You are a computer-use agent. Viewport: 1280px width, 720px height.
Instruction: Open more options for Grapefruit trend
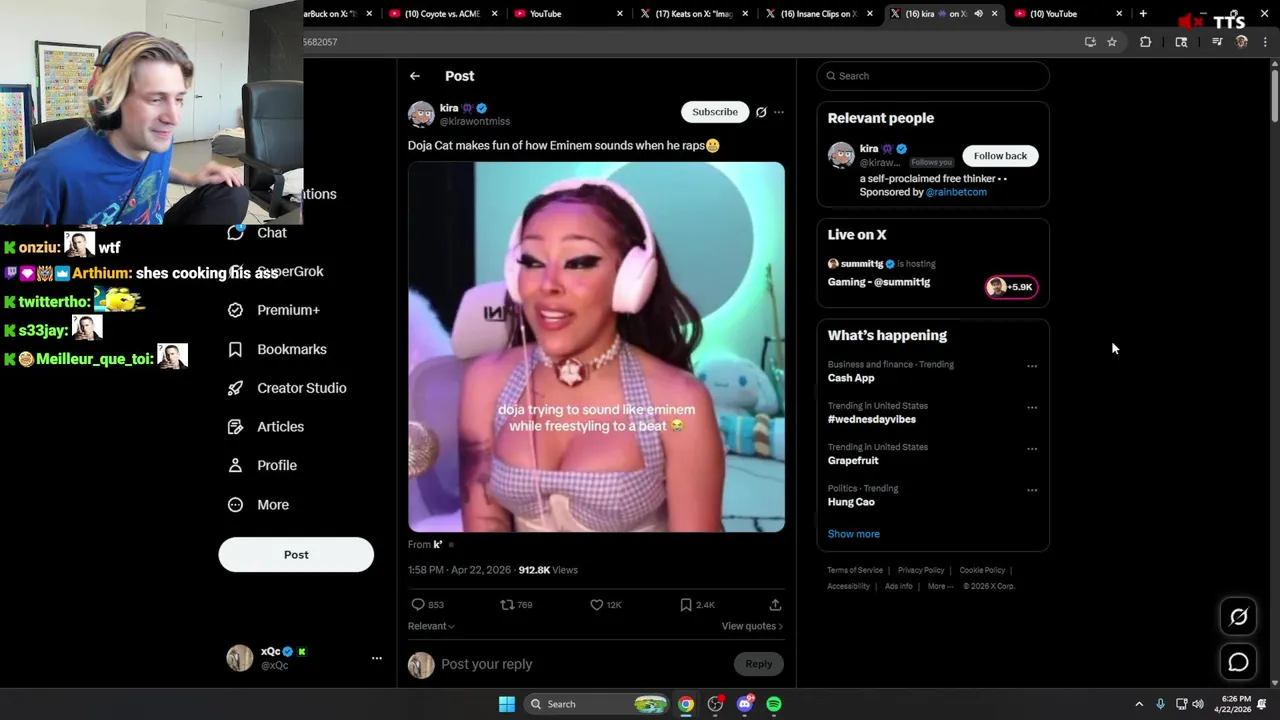pyautogui.click(x=1032, y=449)
